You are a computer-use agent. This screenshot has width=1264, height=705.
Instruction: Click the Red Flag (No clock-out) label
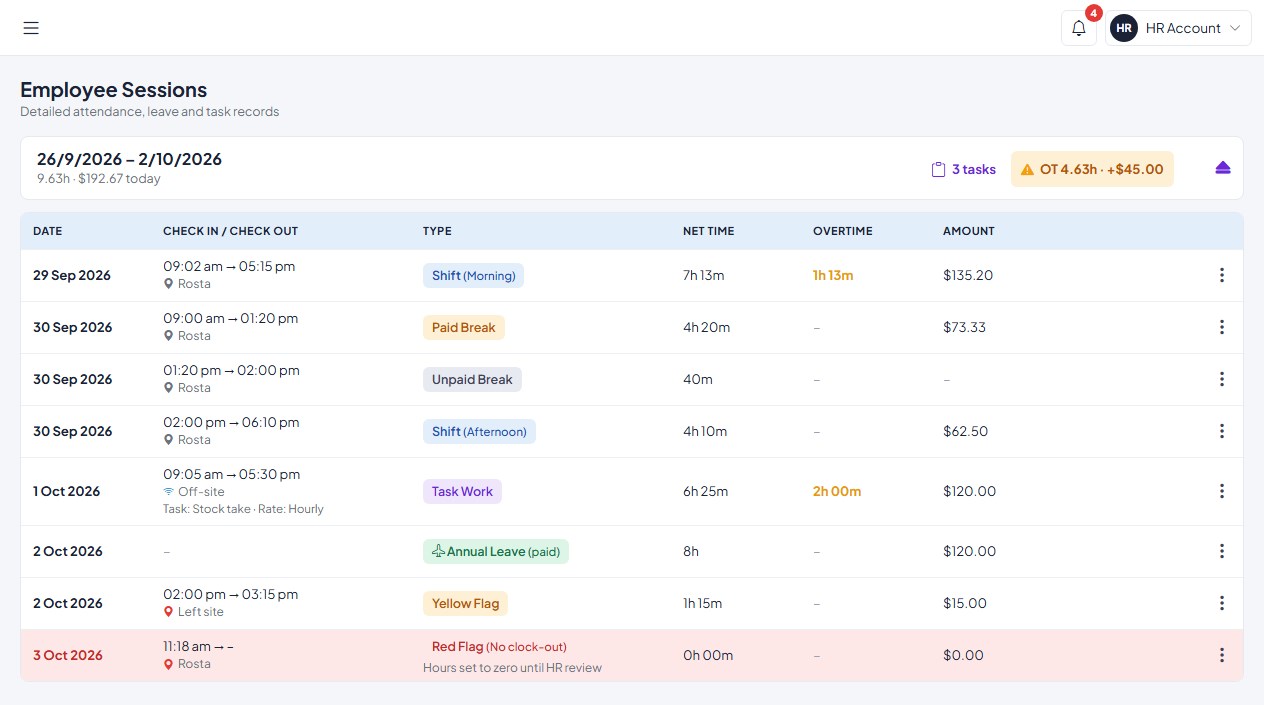[x=499, y=646]
